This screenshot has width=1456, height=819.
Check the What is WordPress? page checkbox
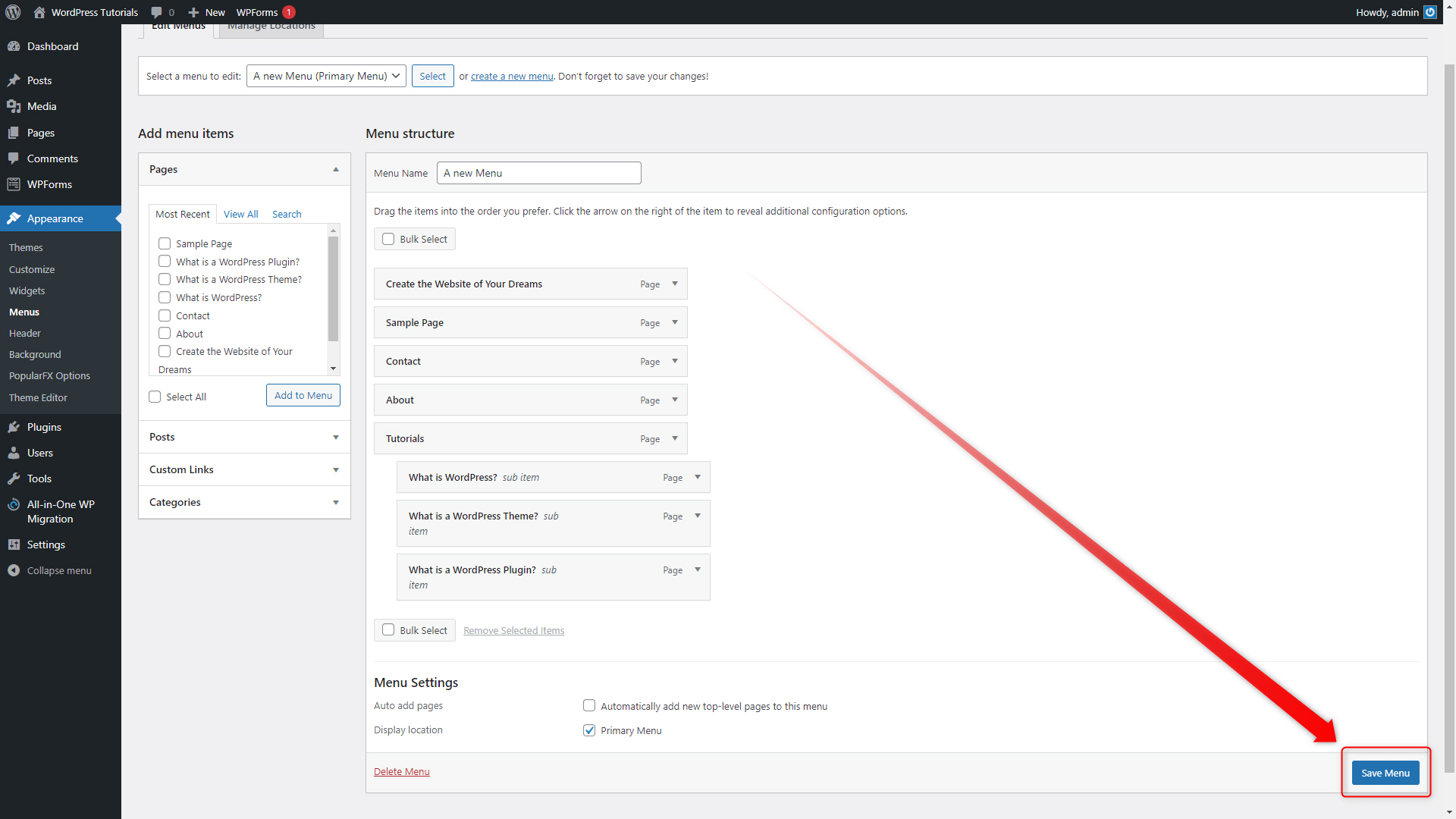point(165,297)
